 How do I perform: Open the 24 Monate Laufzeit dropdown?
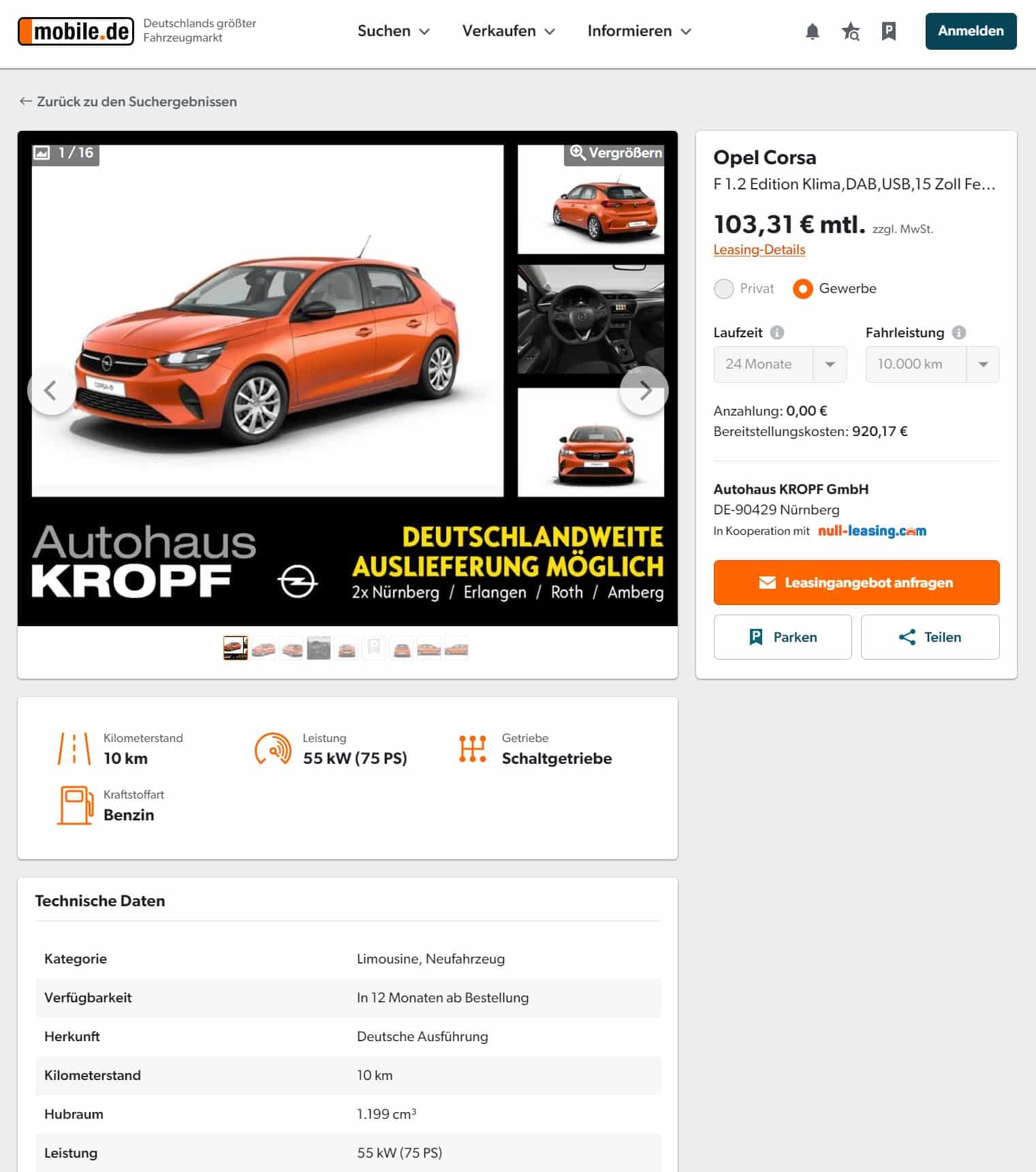click(780, 365)
